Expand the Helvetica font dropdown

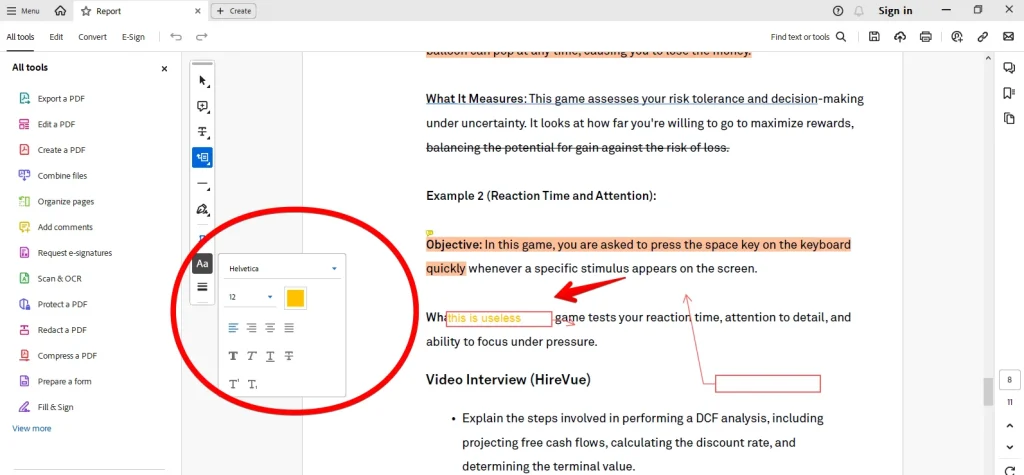(283, 269)
